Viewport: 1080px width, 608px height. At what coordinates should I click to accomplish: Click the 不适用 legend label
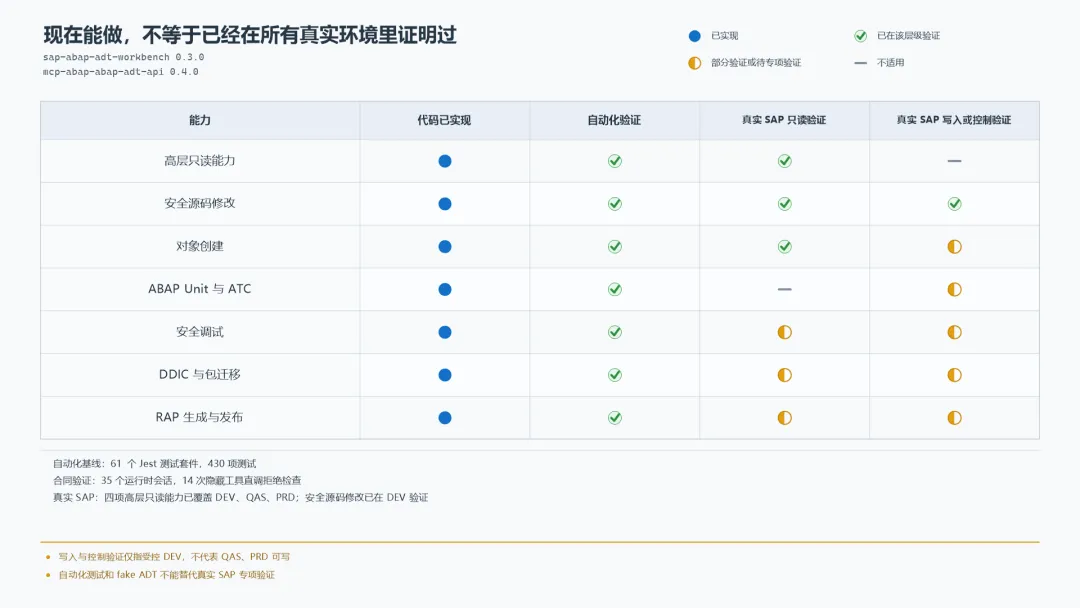pos(891,63)
